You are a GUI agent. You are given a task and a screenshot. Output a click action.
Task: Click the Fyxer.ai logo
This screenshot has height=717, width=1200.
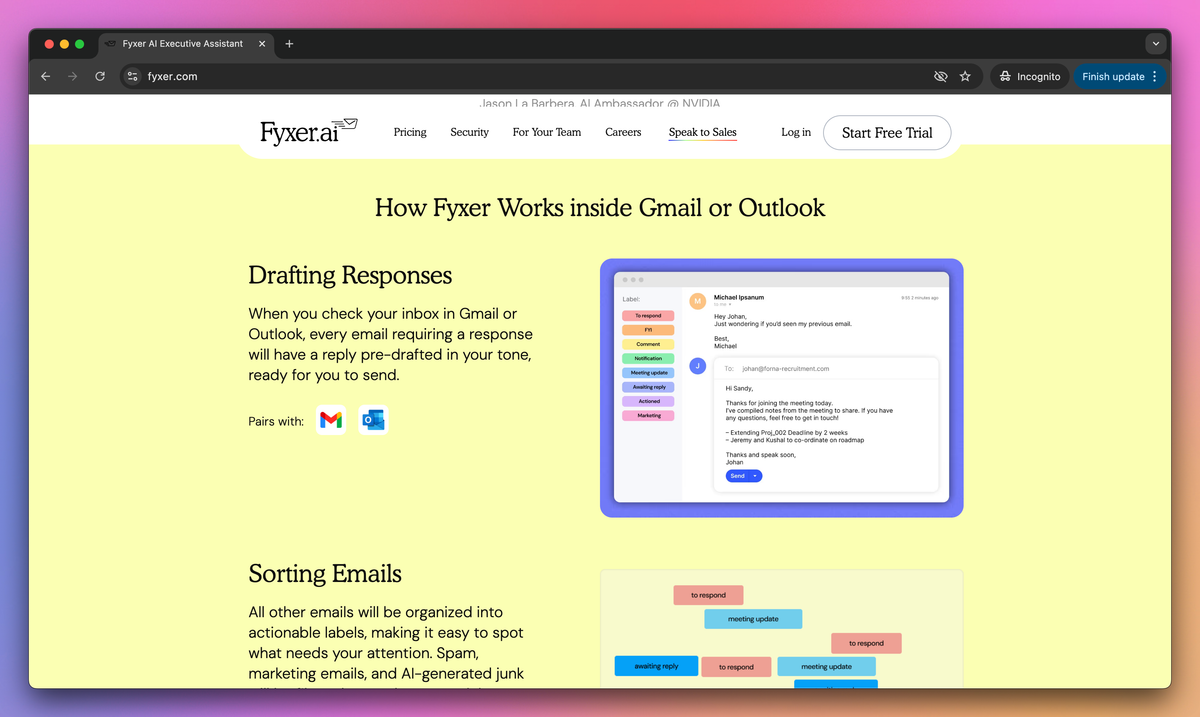(308, 131)
